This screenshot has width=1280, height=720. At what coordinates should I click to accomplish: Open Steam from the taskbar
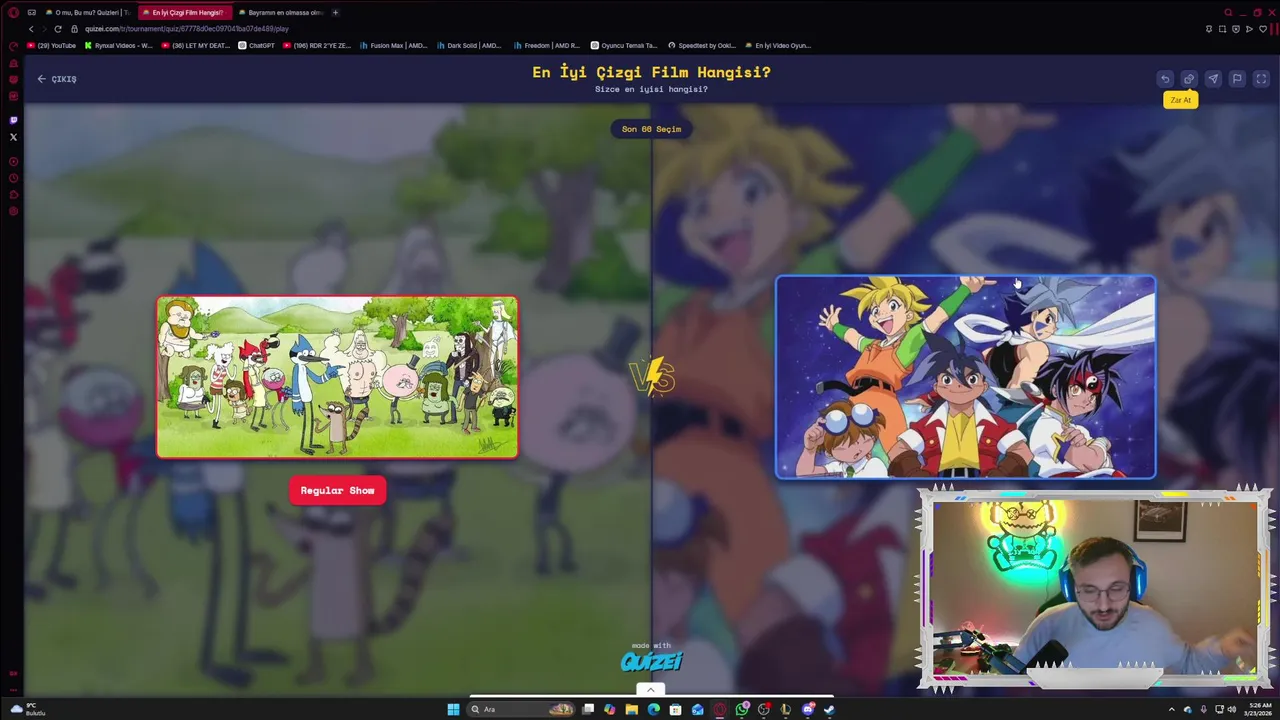point(829,709)
